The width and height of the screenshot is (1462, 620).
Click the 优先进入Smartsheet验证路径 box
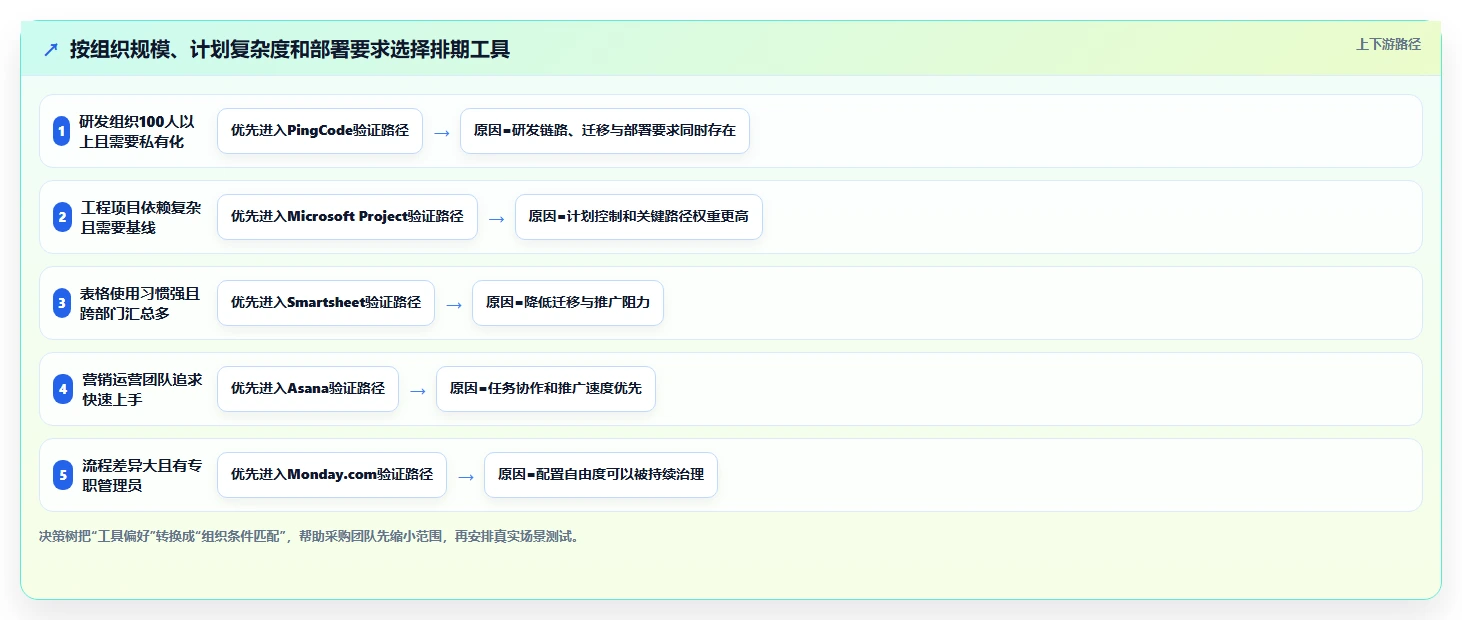[x=326, y=303]
